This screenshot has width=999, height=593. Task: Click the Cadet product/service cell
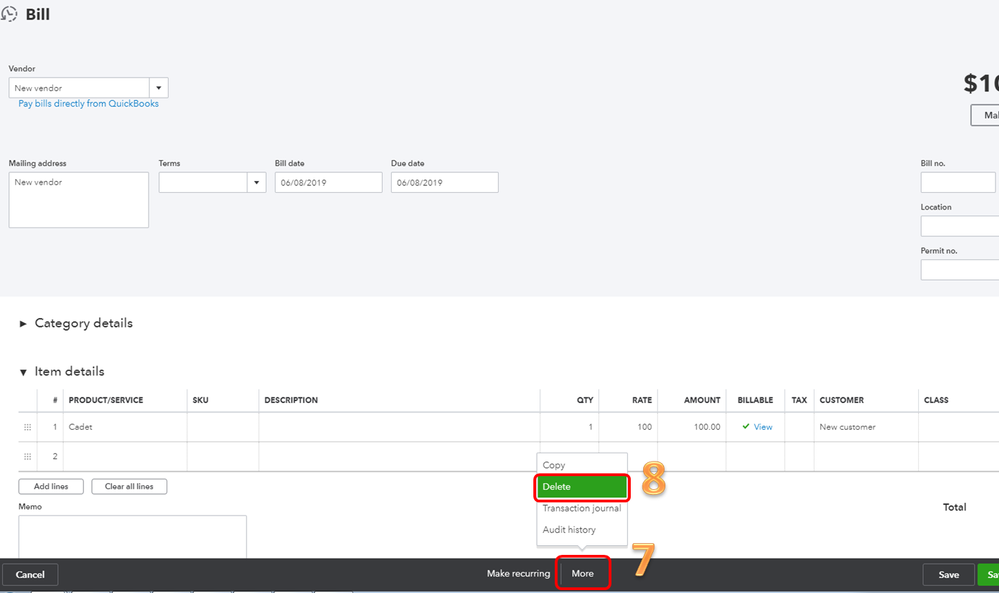coord(125,427)
